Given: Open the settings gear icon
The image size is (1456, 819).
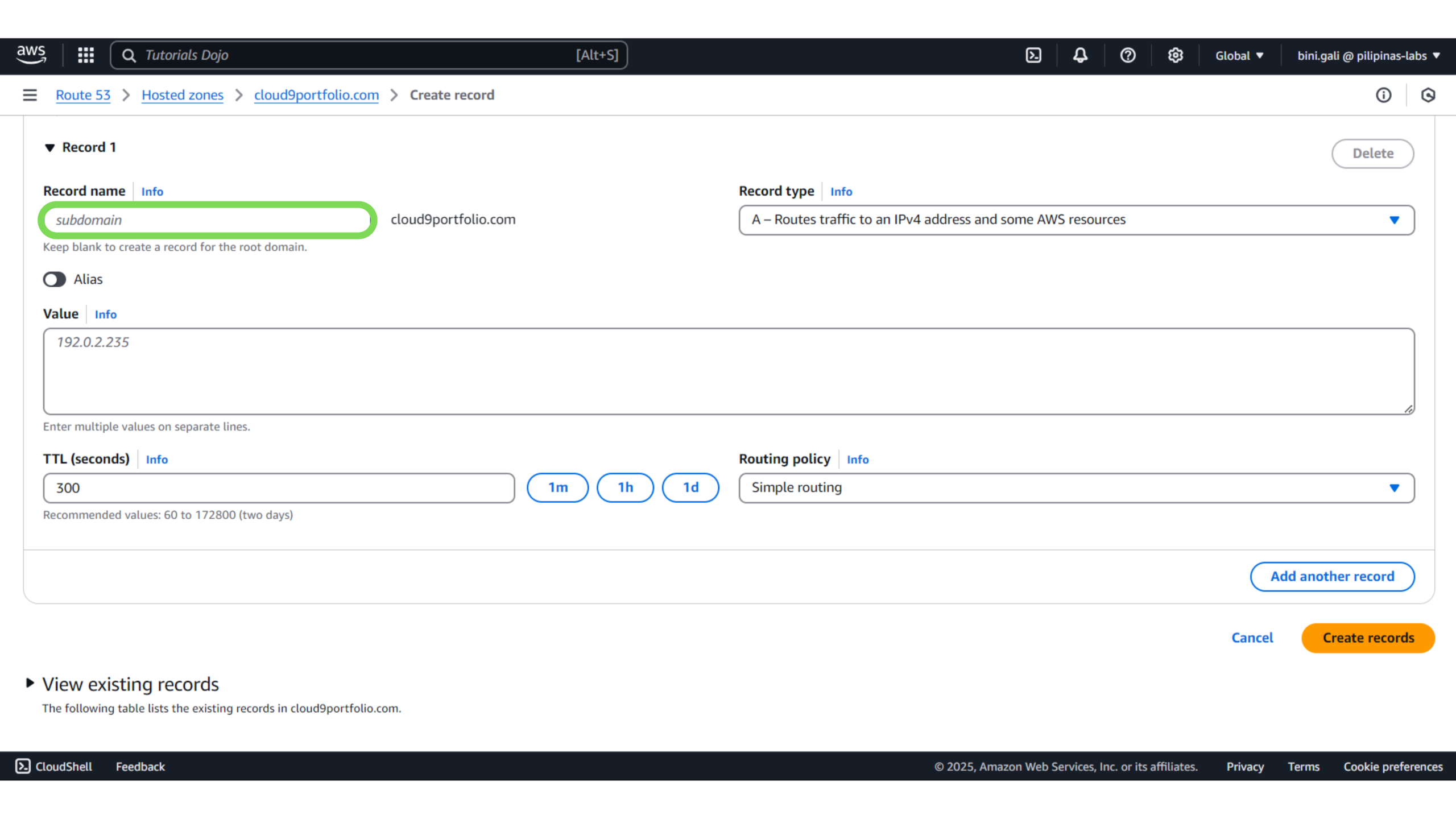Looking at the screenshot, I should (x=1175, y=55).
